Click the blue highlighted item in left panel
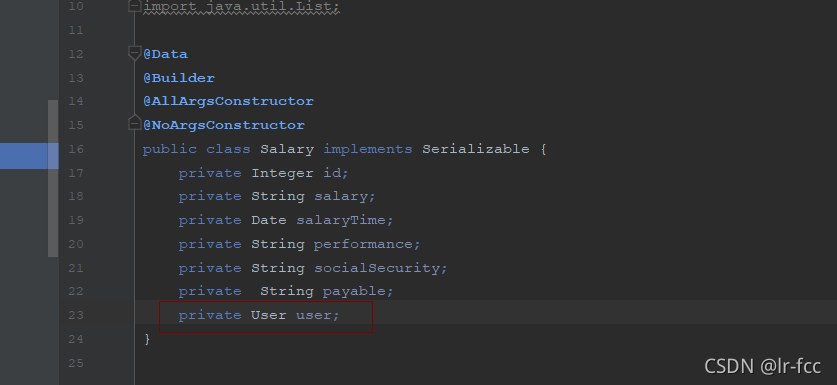 [x=29, y=156]
